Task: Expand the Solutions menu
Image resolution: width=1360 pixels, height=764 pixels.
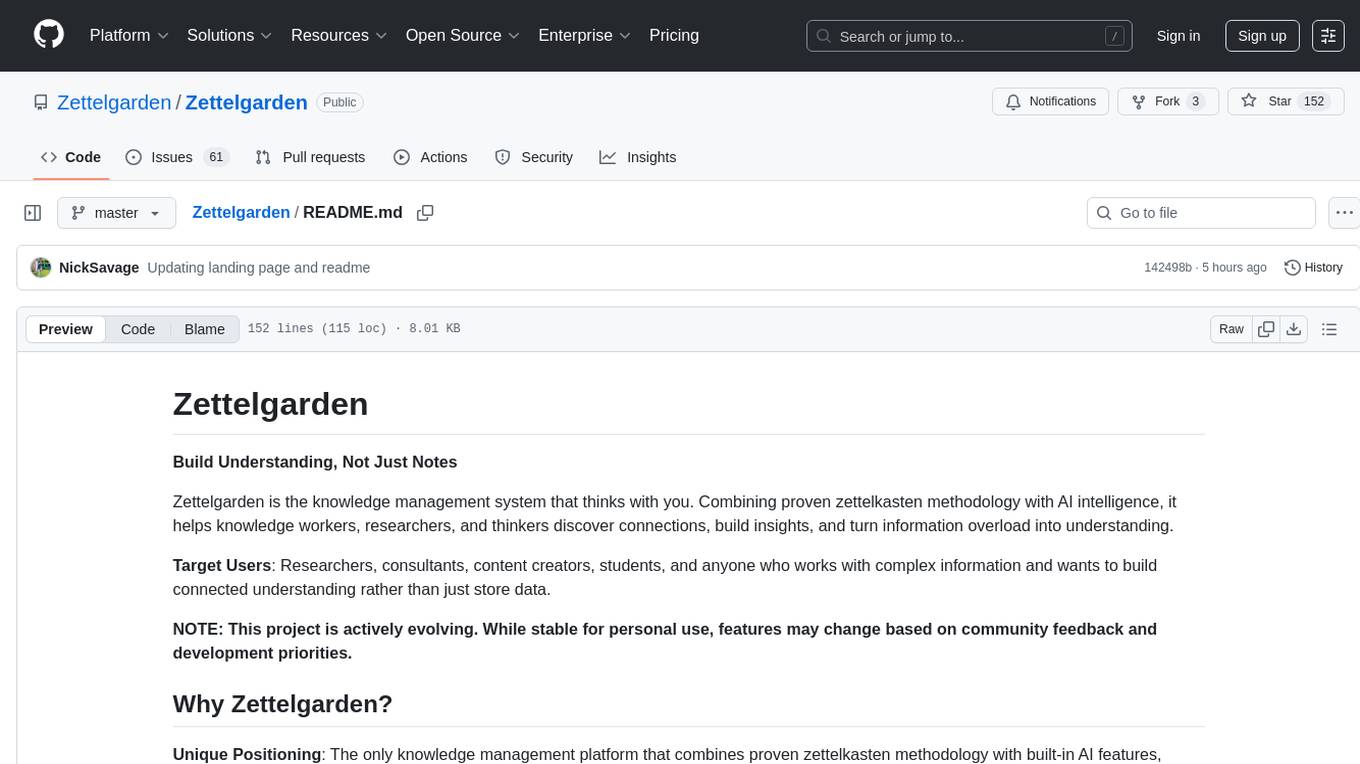Action: pyautogui.click(x=230, y=35)
